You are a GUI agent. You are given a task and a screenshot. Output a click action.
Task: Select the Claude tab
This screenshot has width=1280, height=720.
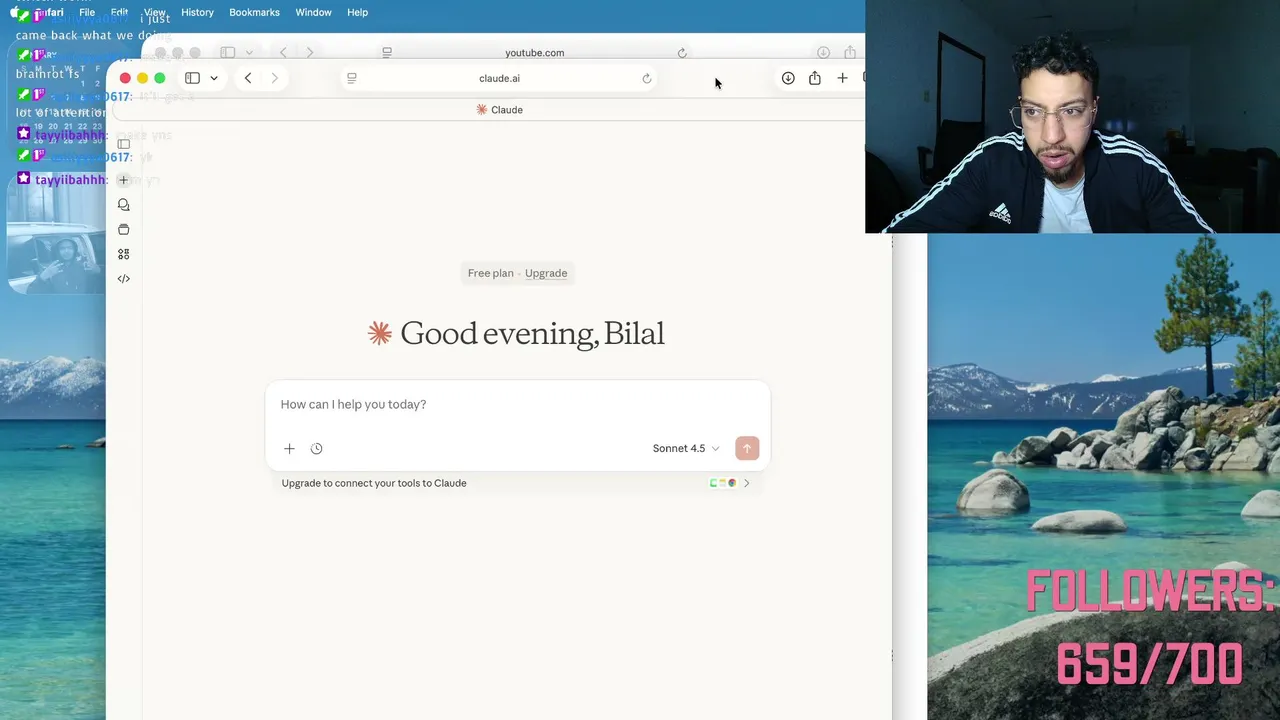(499, 110)
